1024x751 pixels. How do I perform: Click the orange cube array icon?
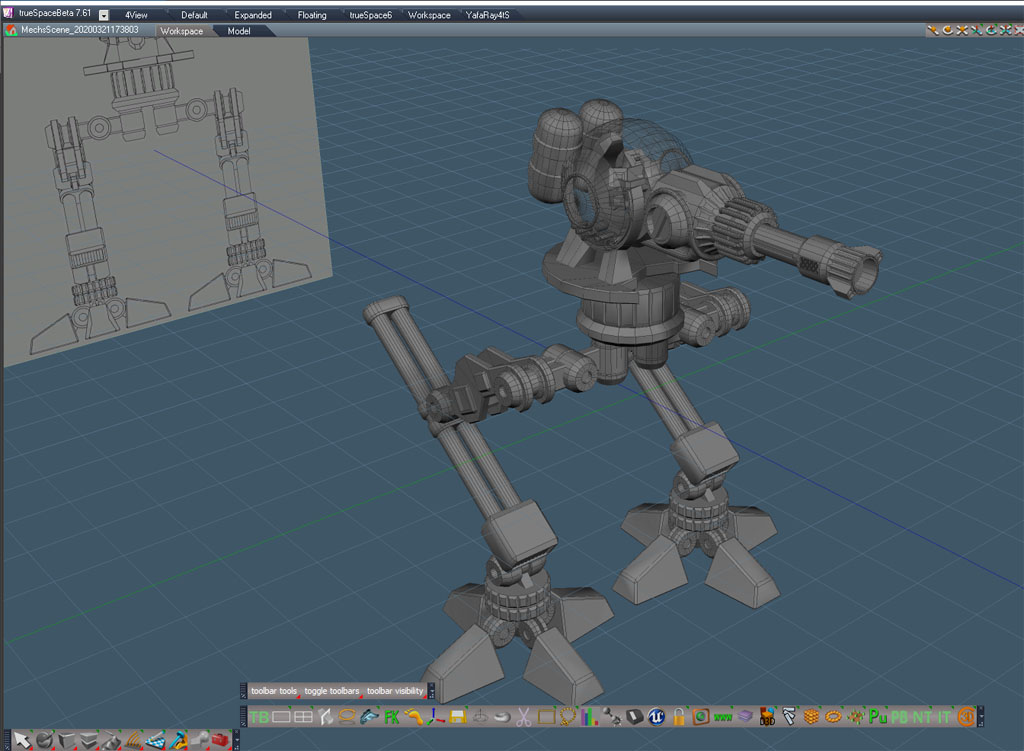[x=811, y=717]
